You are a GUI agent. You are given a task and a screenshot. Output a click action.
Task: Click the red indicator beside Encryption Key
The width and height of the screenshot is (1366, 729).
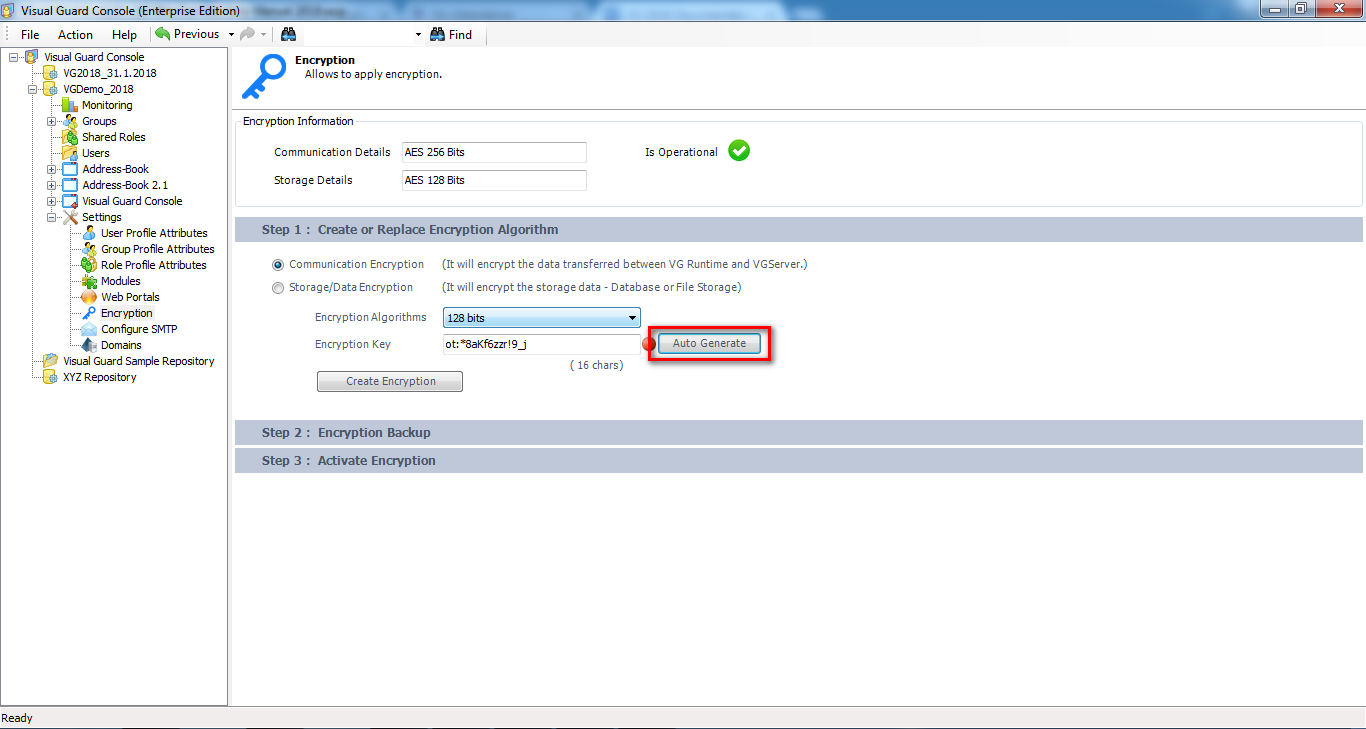[x=648, y=343]
